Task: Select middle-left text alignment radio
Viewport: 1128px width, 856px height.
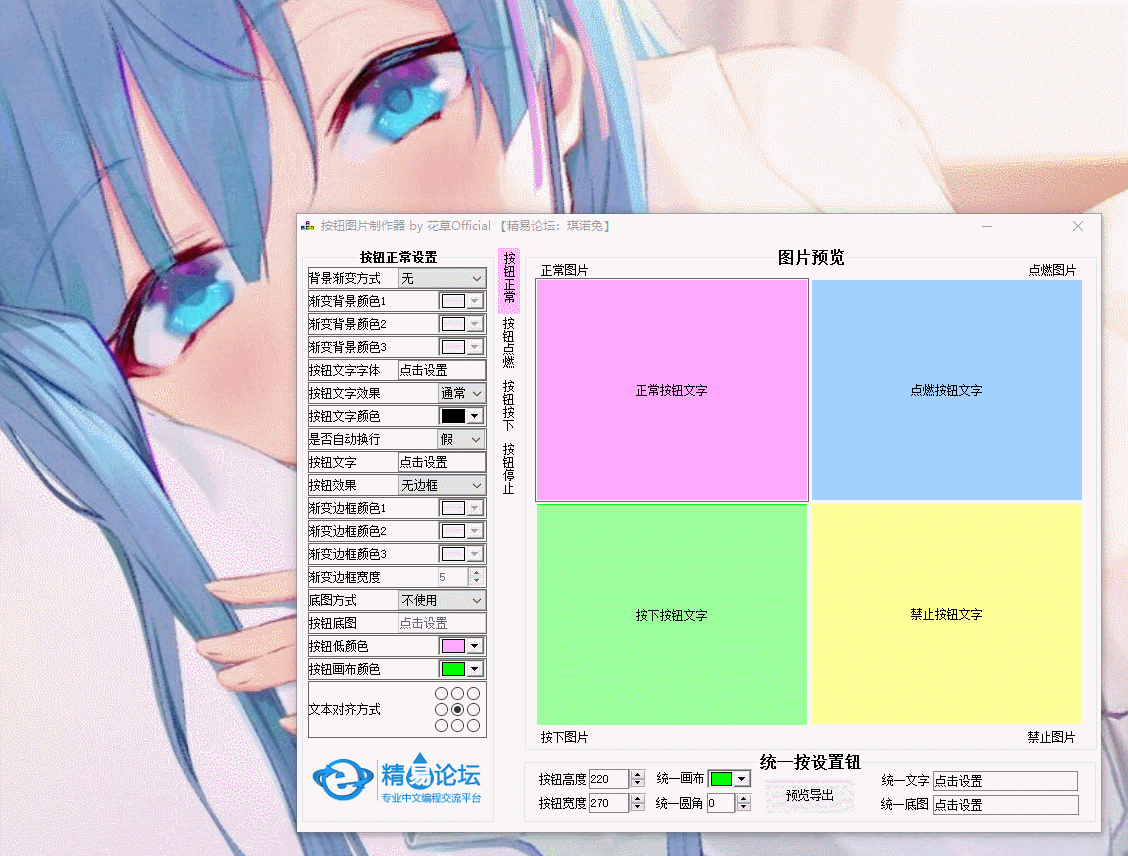Action: pyautogui.click(x=442, y=709)
